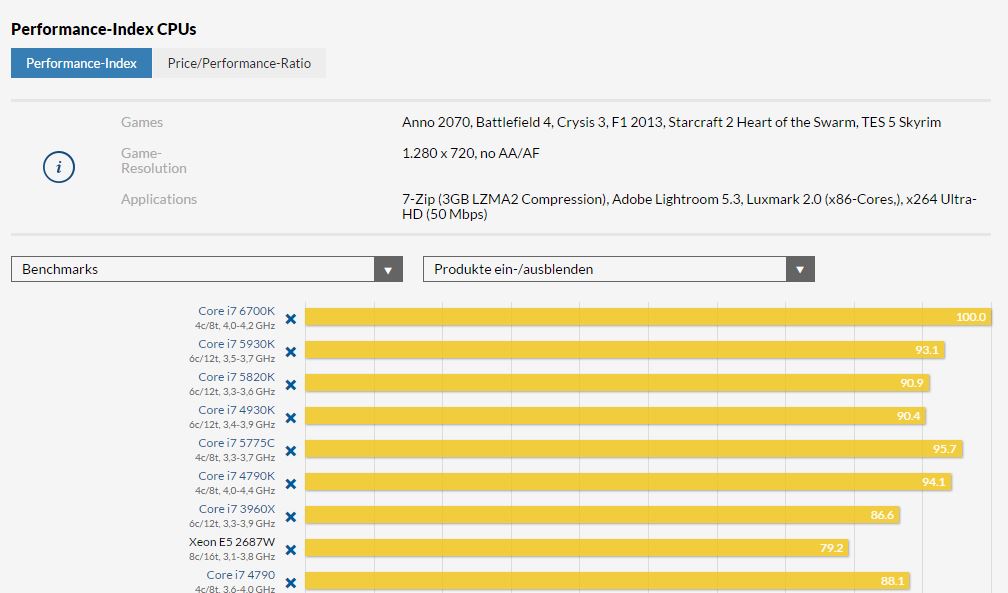This screenshot has width=1008, height=593.
Task: Open the Core i7 5930K link
Action: tap(237, 343)
